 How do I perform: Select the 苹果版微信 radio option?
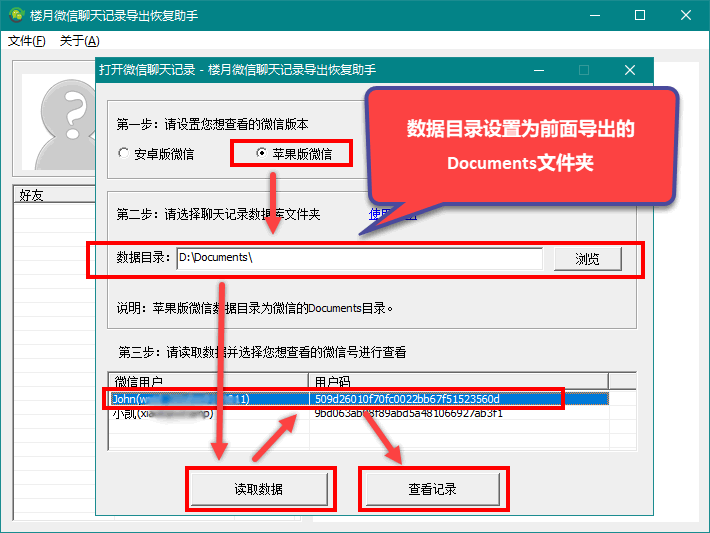pos(293,154)
